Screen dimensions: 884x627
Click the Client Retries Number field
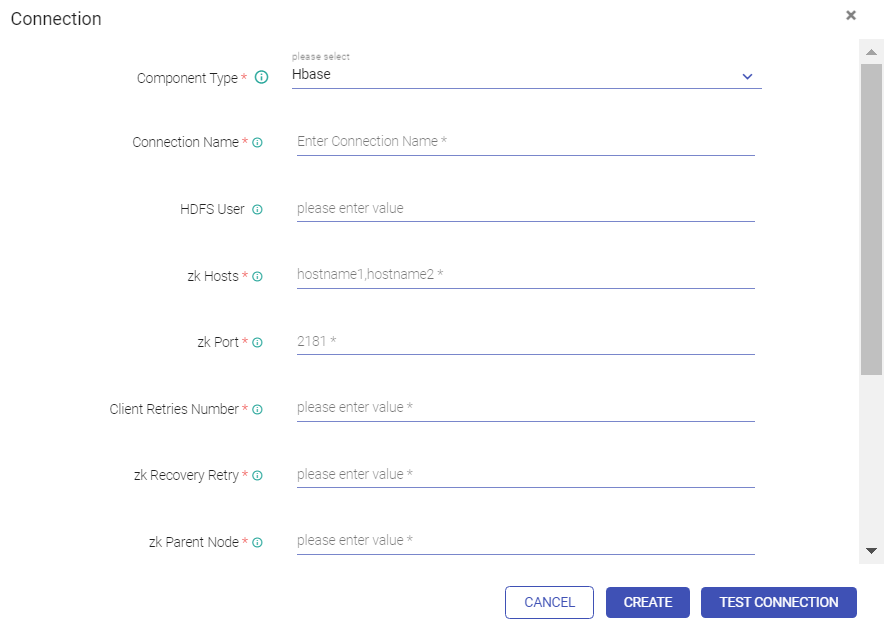coord(525,408)
